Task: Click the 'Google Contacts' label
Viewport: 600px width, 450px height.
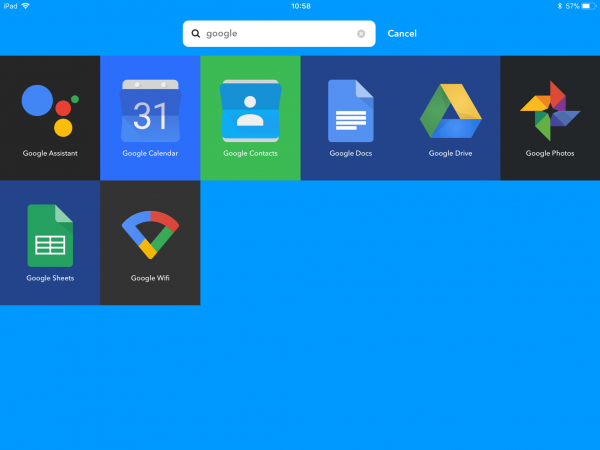Action: click(251, 153)
